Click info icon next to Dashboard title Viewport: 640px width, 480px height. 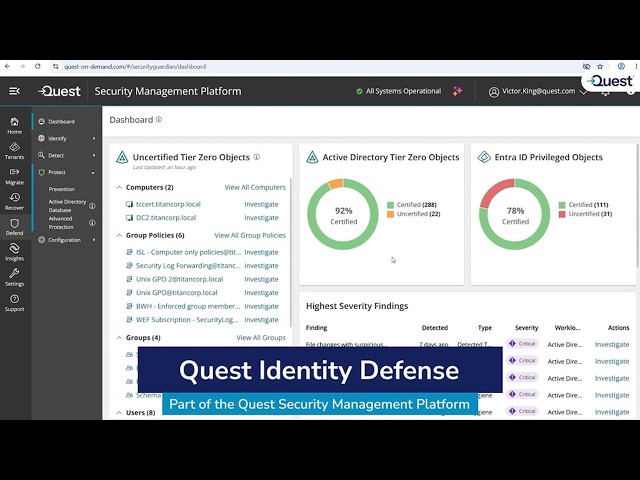(x=159, y=120)
